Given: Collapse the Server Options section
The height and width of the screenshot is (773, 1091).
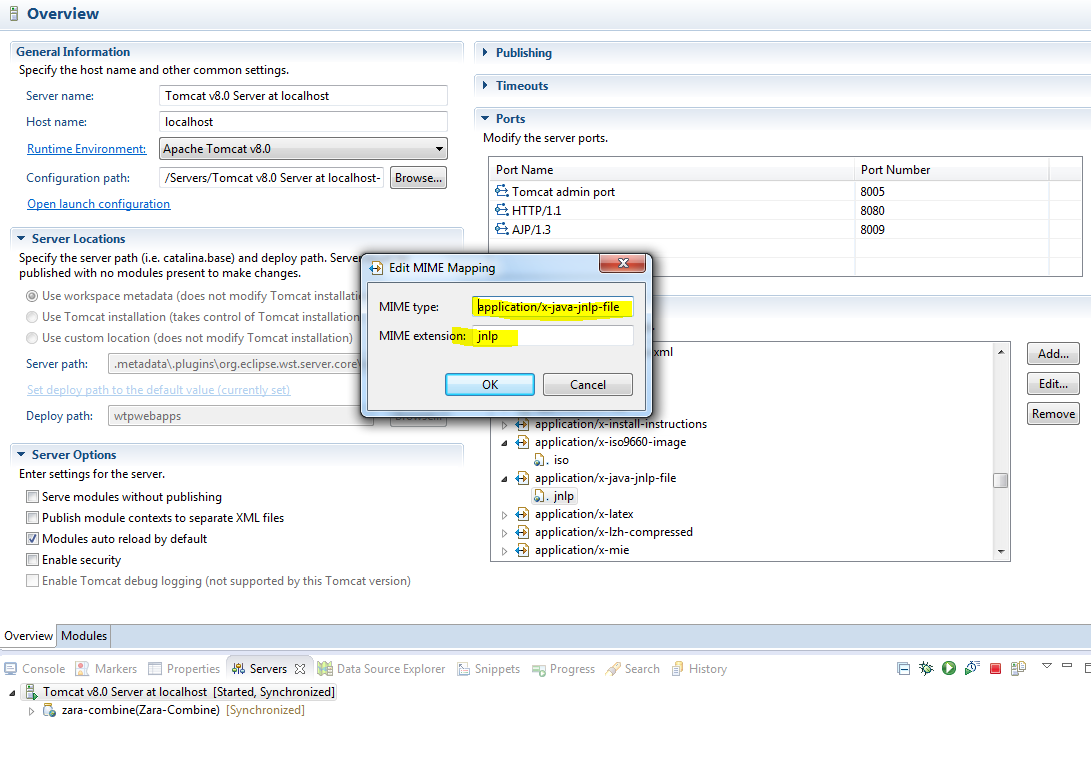Looking at the screenshot, I should point(21,454).
